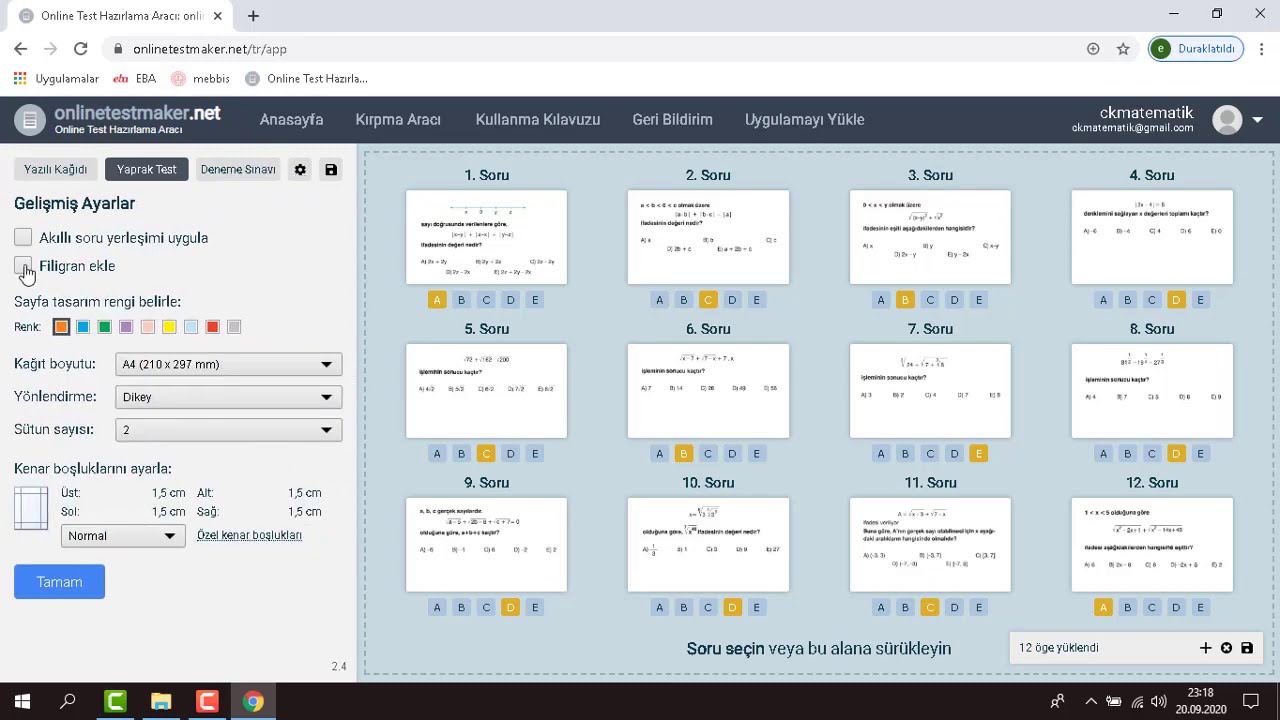The height and width of the screenshot is (720, 1280).
Task: Expand hidden system tray icons
Action: [1090, 701]
